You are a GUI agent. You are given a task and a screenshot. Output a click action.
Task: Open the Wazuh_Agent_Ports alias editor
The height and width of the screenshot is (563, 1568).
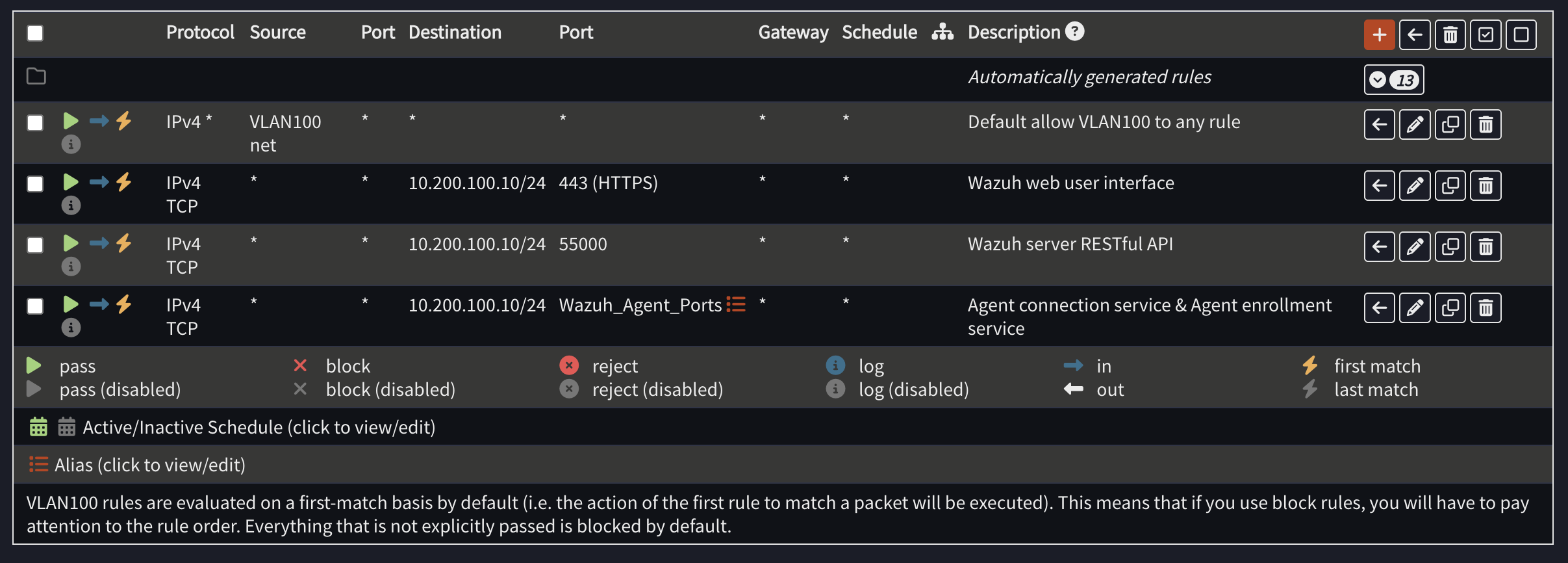[735, 304]
